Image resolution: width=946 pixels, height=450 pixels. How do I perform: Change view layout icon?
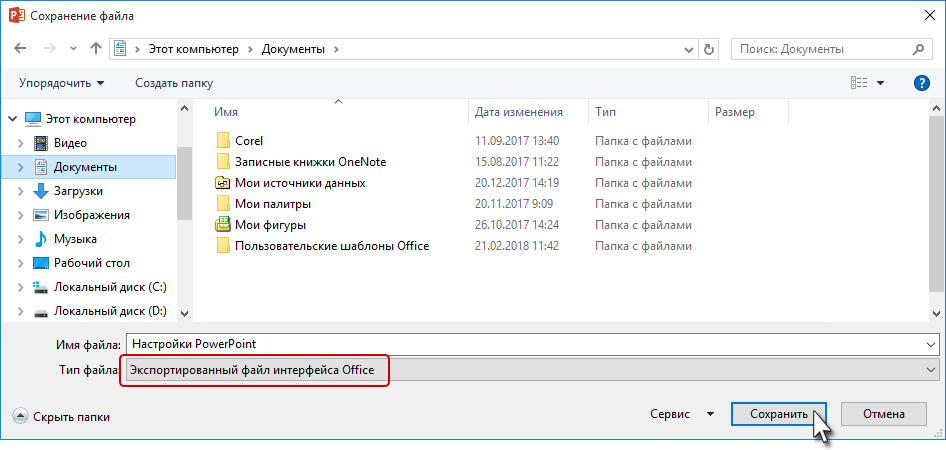[x=859, y=83]
